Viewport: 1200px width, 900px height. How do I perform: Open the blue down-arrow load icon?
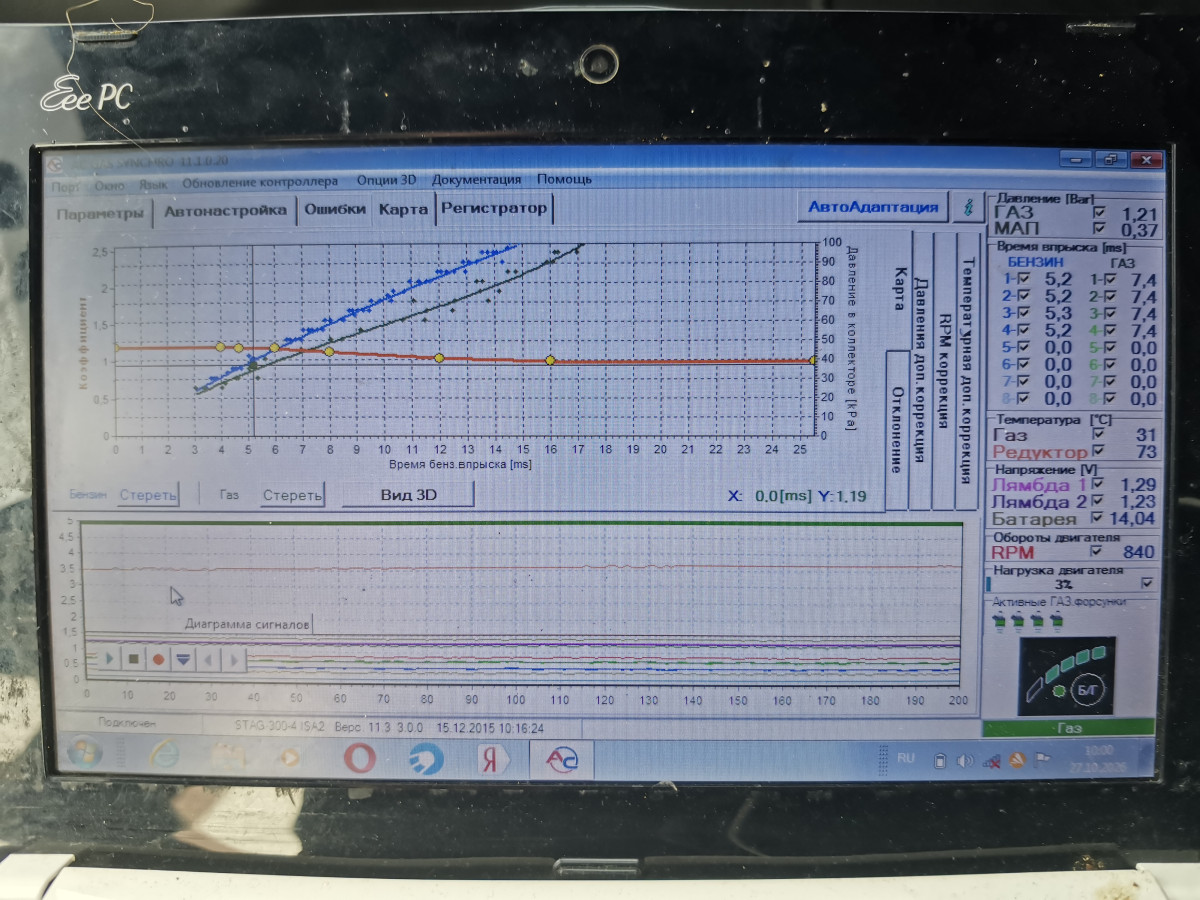(183, 659)
